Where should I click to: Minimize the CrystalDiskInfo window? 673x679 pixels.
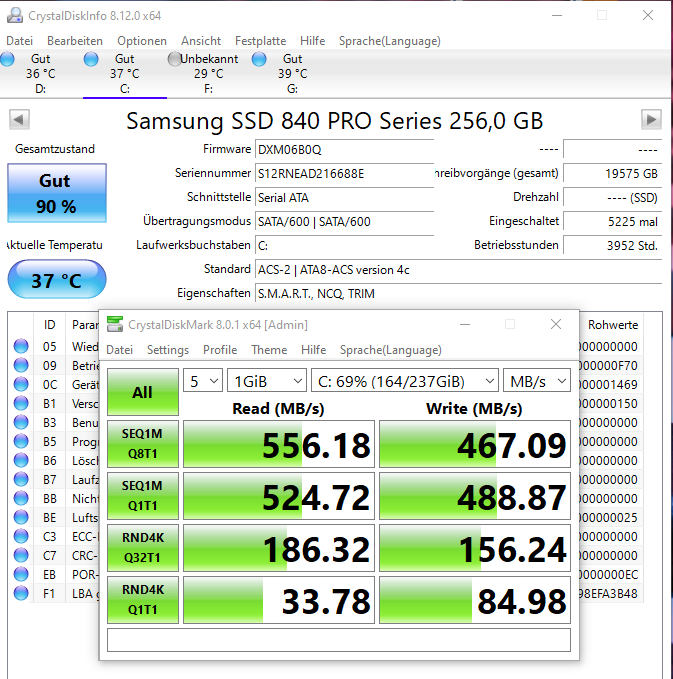coord(557,16)
